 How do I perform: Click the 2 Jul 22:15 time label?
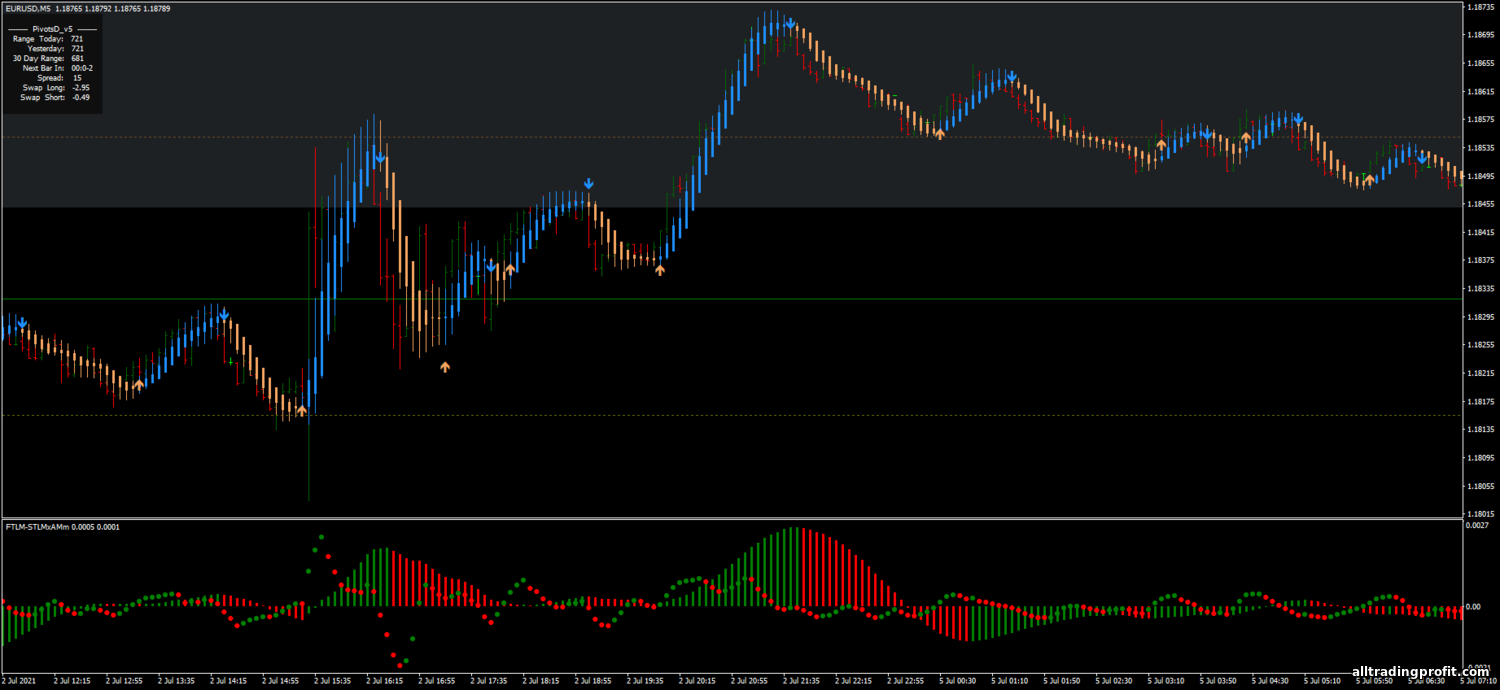pyautogui.click(x=852, y=681)
